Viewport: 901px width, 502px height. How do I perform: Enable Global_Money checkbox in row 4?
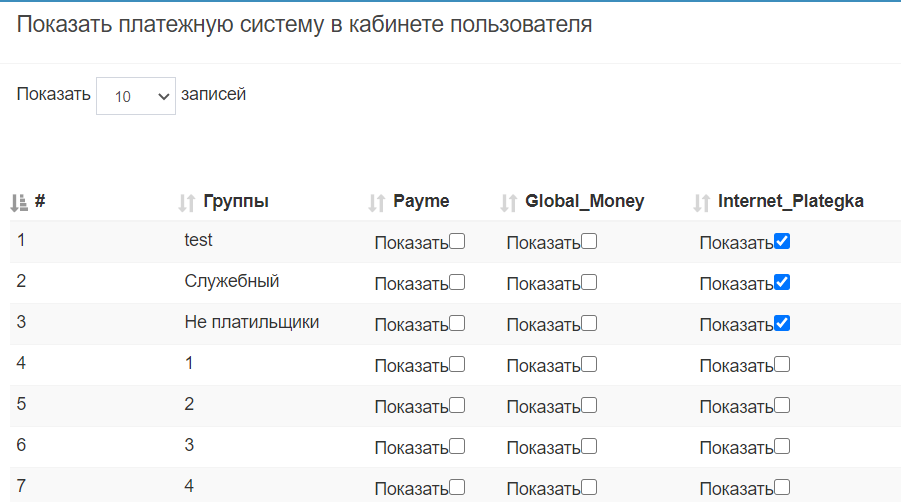coord(589,364)
